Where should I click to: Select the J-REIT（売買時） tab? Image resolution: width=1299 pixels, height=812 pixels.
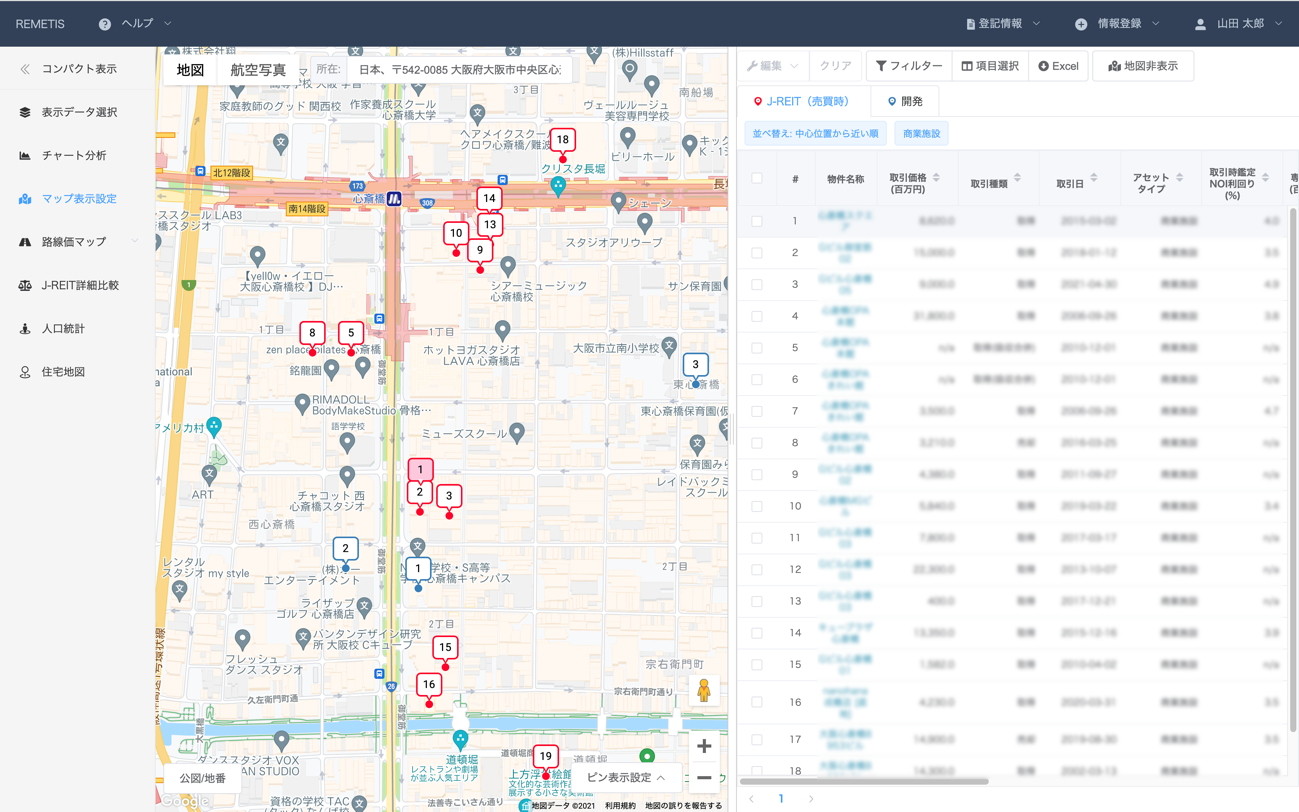801,101
